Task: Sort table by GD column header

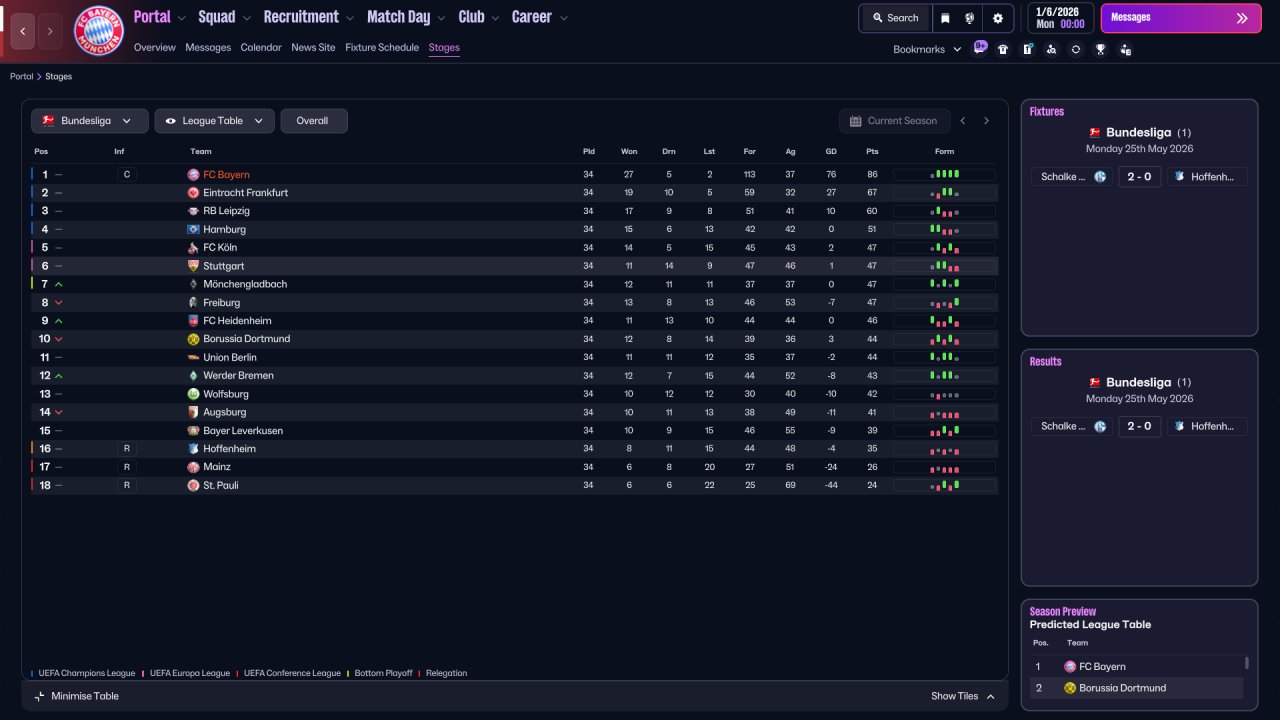Action: [x=831, y=152]
